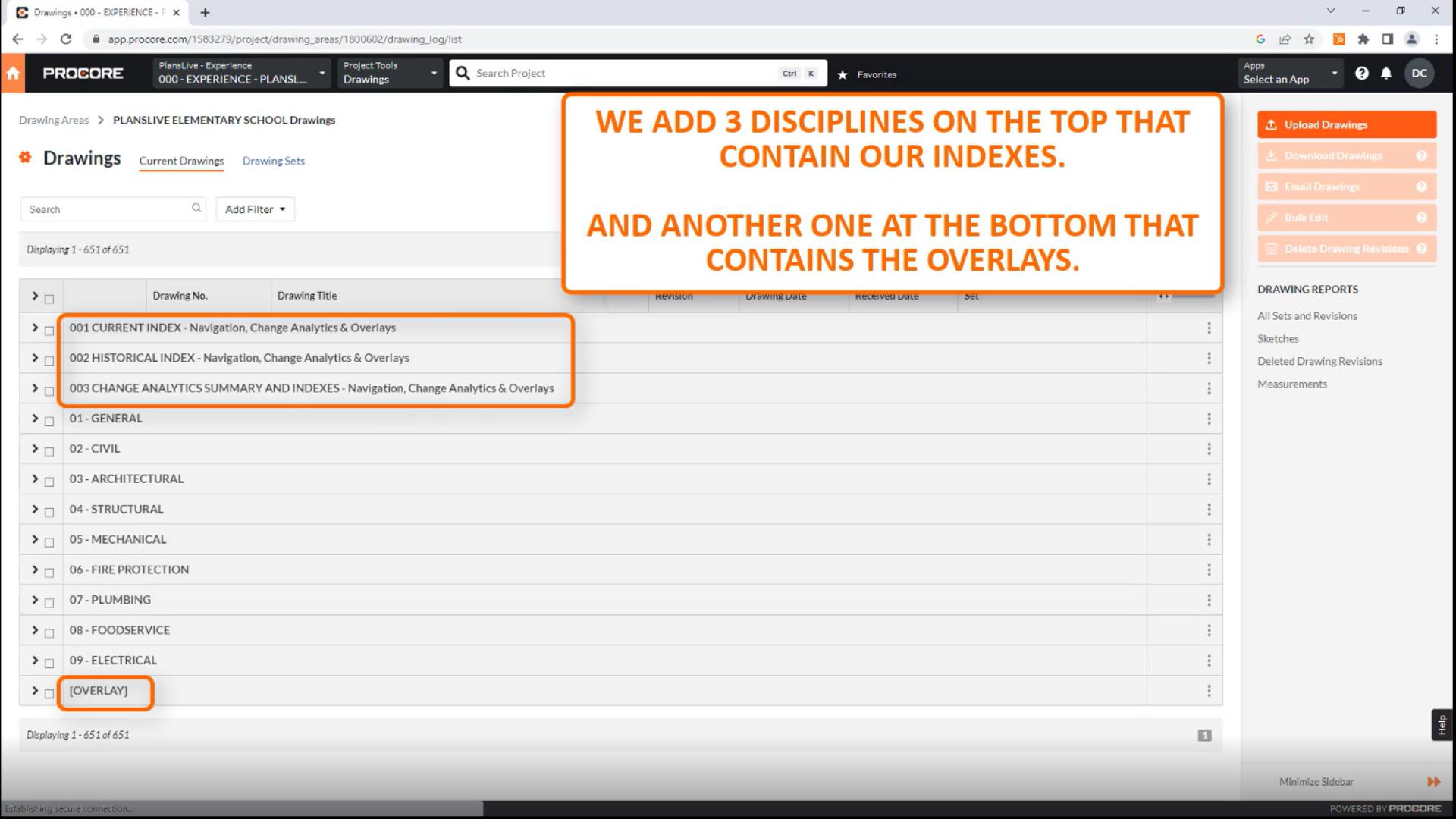Open the Add Filter dropdown
The height and width of the screenshot is (819, 1456).
(255, 209)
